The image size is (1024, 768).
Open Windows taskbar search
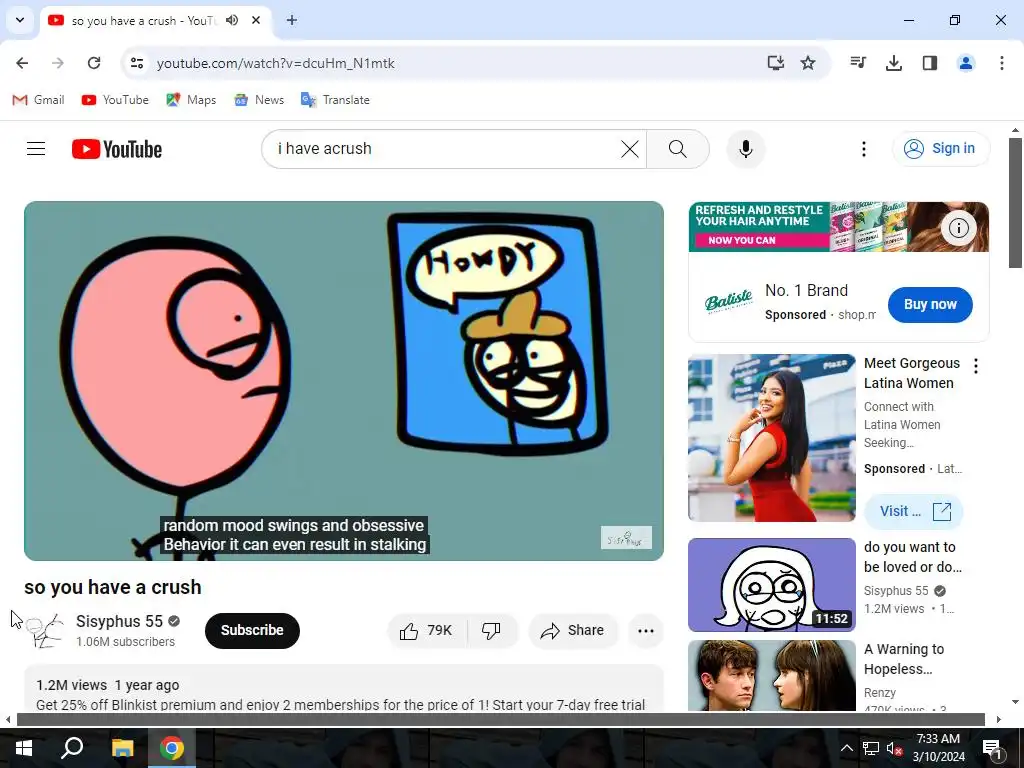(72, 748)
